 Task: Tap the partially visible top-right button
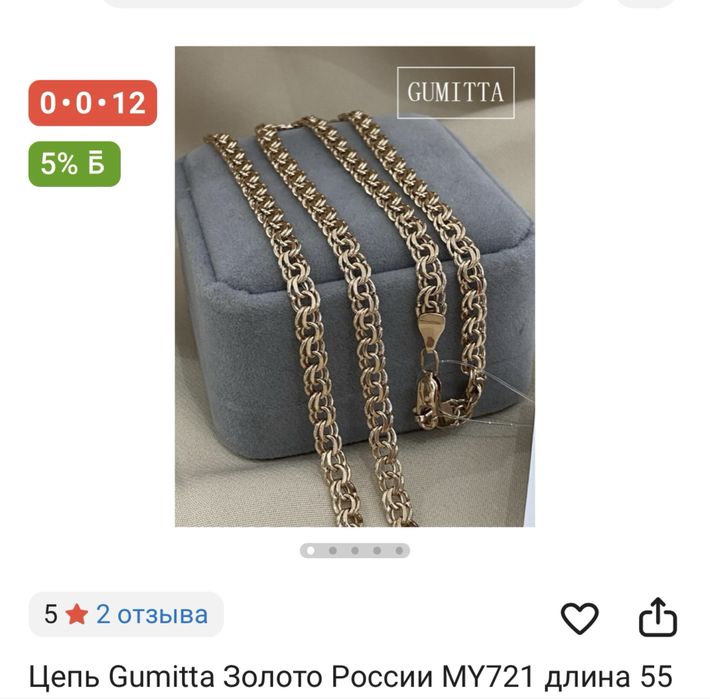pyautogui.click(x=647, y=3)
